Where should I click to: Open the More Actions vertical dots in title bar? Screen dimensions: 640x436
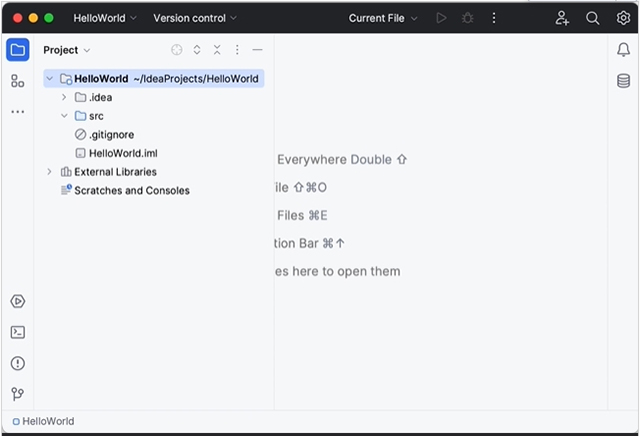(x=494, y=18)
